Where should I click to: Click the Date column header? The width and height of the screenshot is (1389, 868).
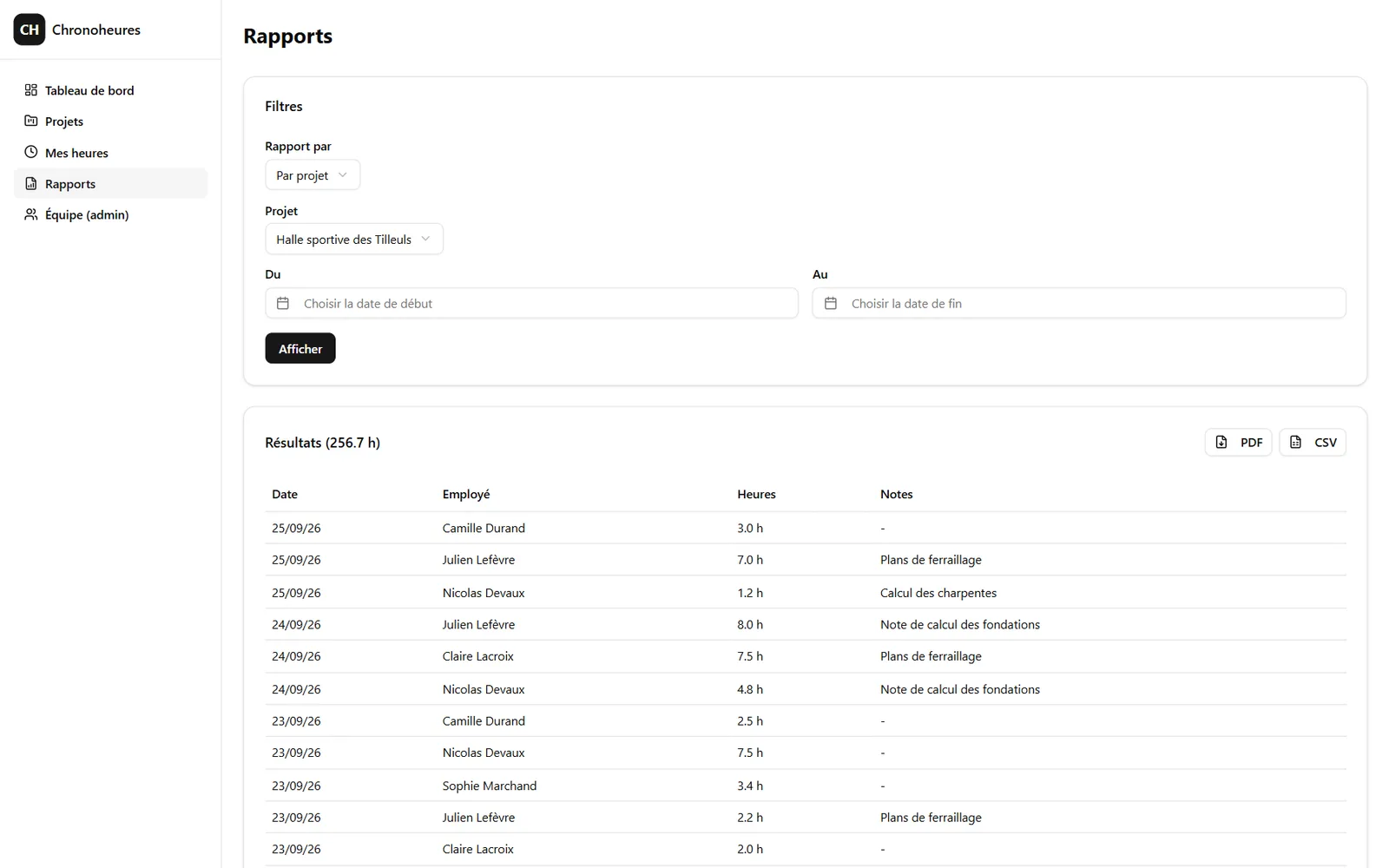(285, 495)
